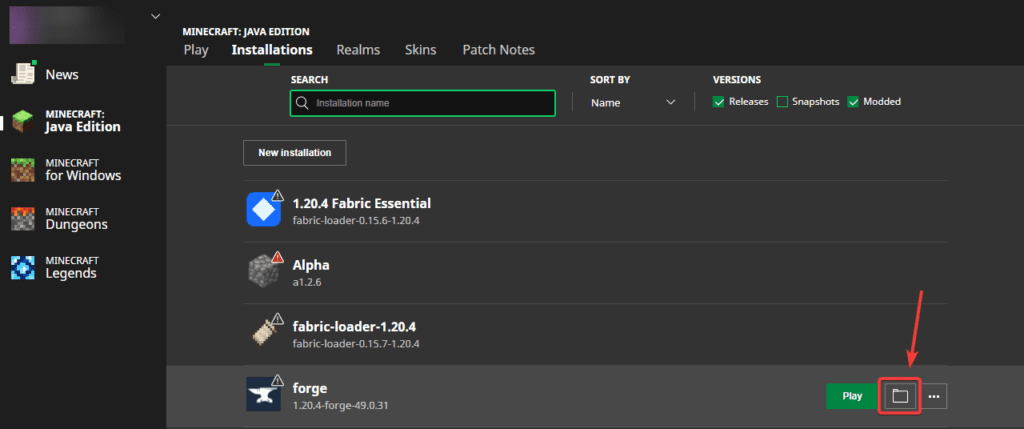Click the New installation button

(x=294, y=153)
